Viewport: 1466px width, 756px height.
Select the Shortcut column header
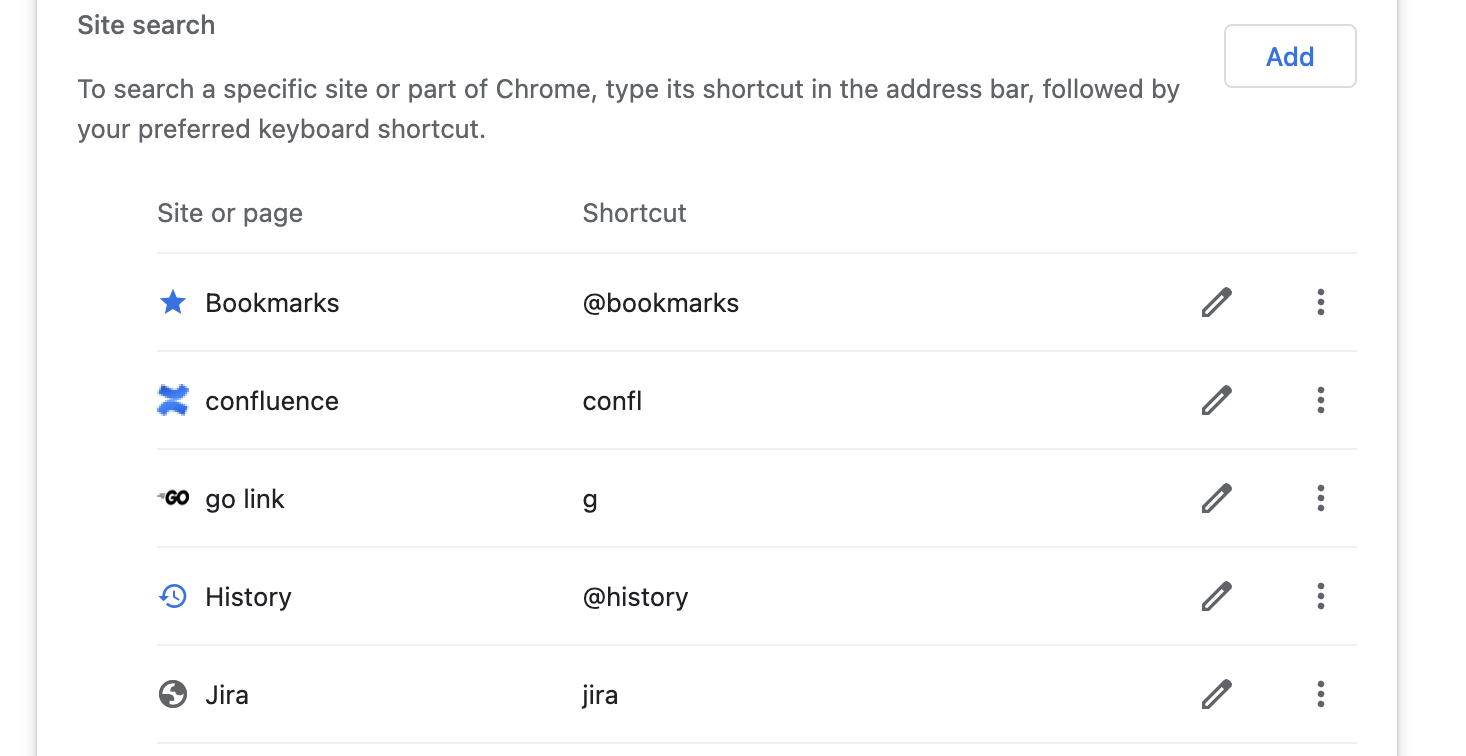click(x=634, y=213)
